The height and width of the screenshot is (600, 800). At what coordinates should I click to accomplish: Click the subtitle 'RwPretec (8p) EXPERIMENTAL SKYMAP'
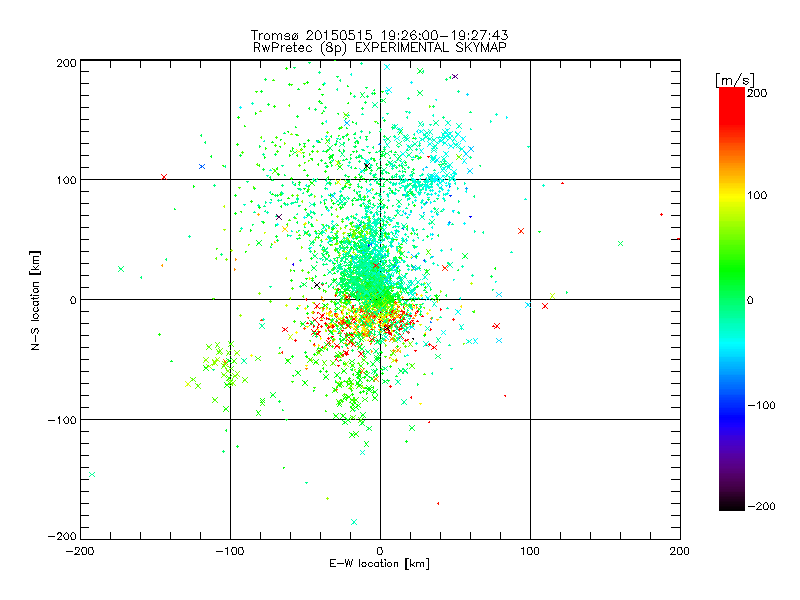click(x=380, y=48)
